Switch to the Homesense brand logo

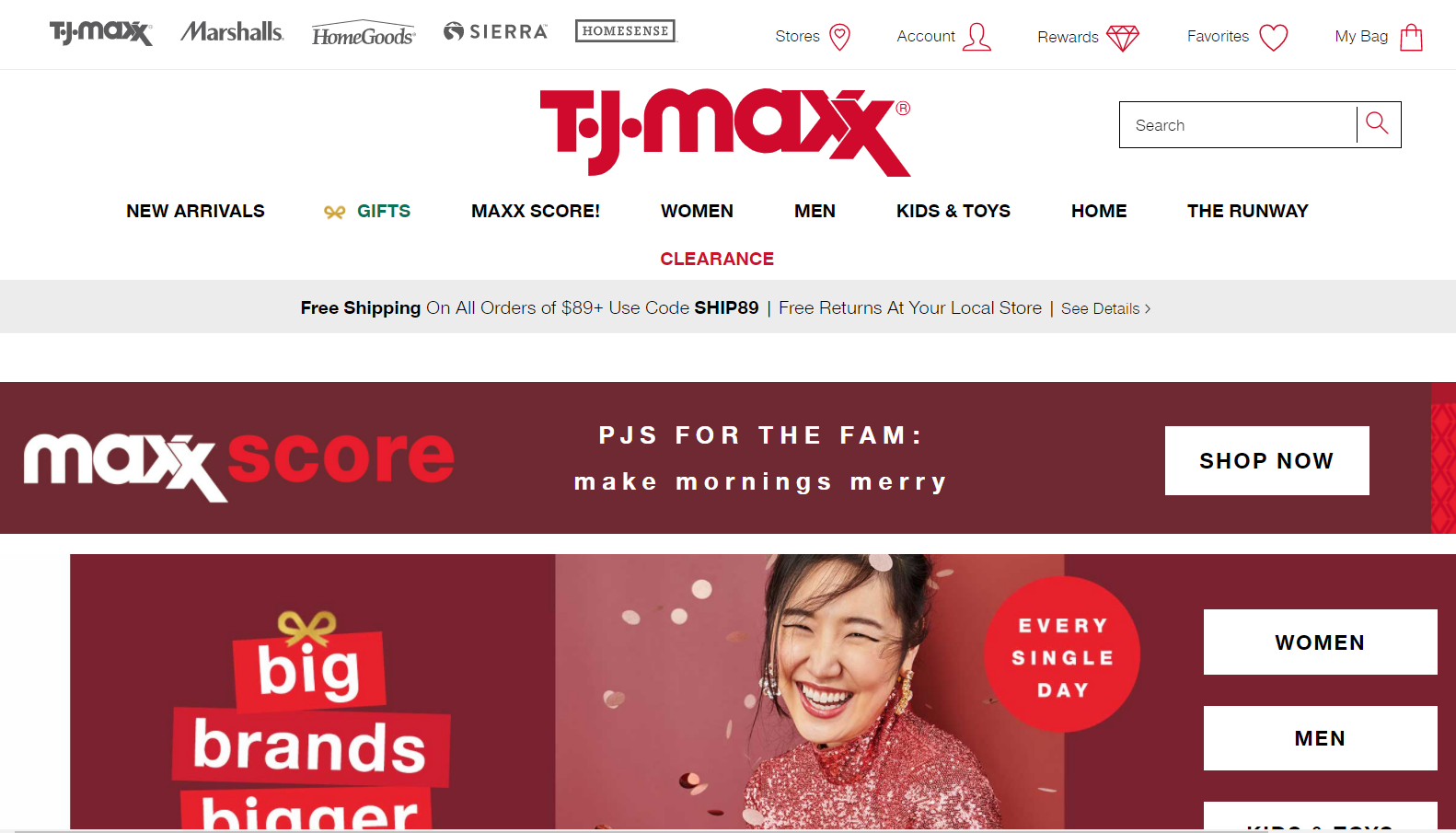coord(626,30)
